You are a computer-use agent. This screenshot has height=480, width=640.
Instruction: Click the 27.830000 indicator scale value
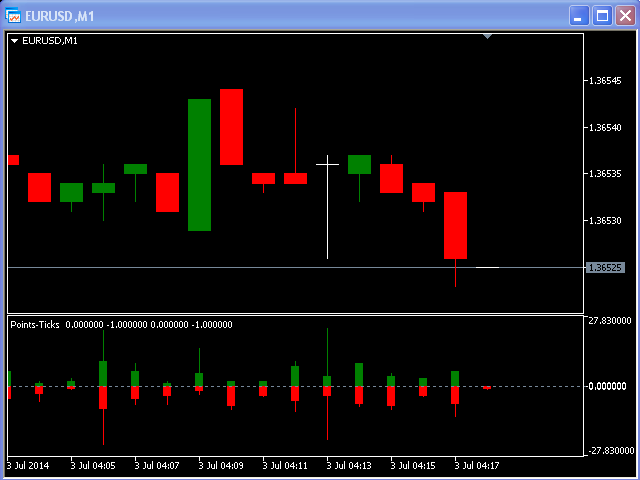(x=610, y=321)
